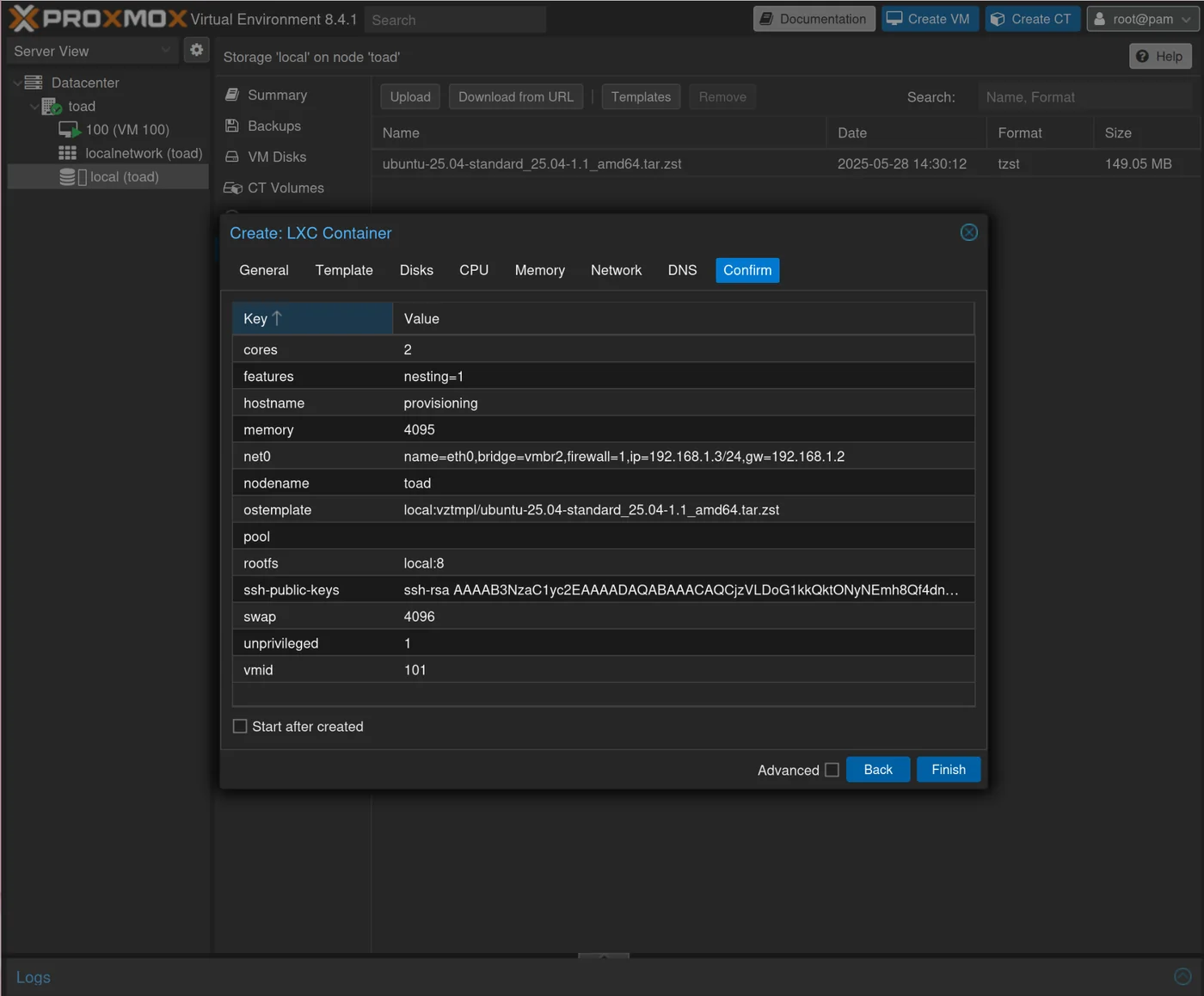The height and width of the screenshot is (996, 1204).
Task: Switch to the Network tab
Action: pyautogui.click(x=616, y=270)
